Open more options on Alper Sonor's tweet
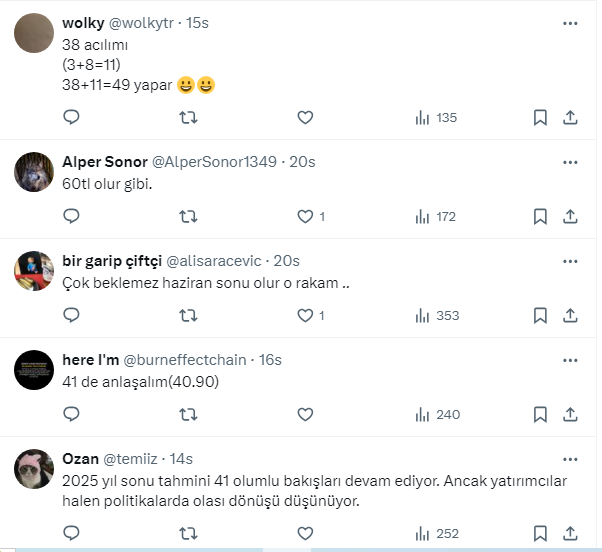The height and width of the screenshot is (552, 602). (570, 162)
